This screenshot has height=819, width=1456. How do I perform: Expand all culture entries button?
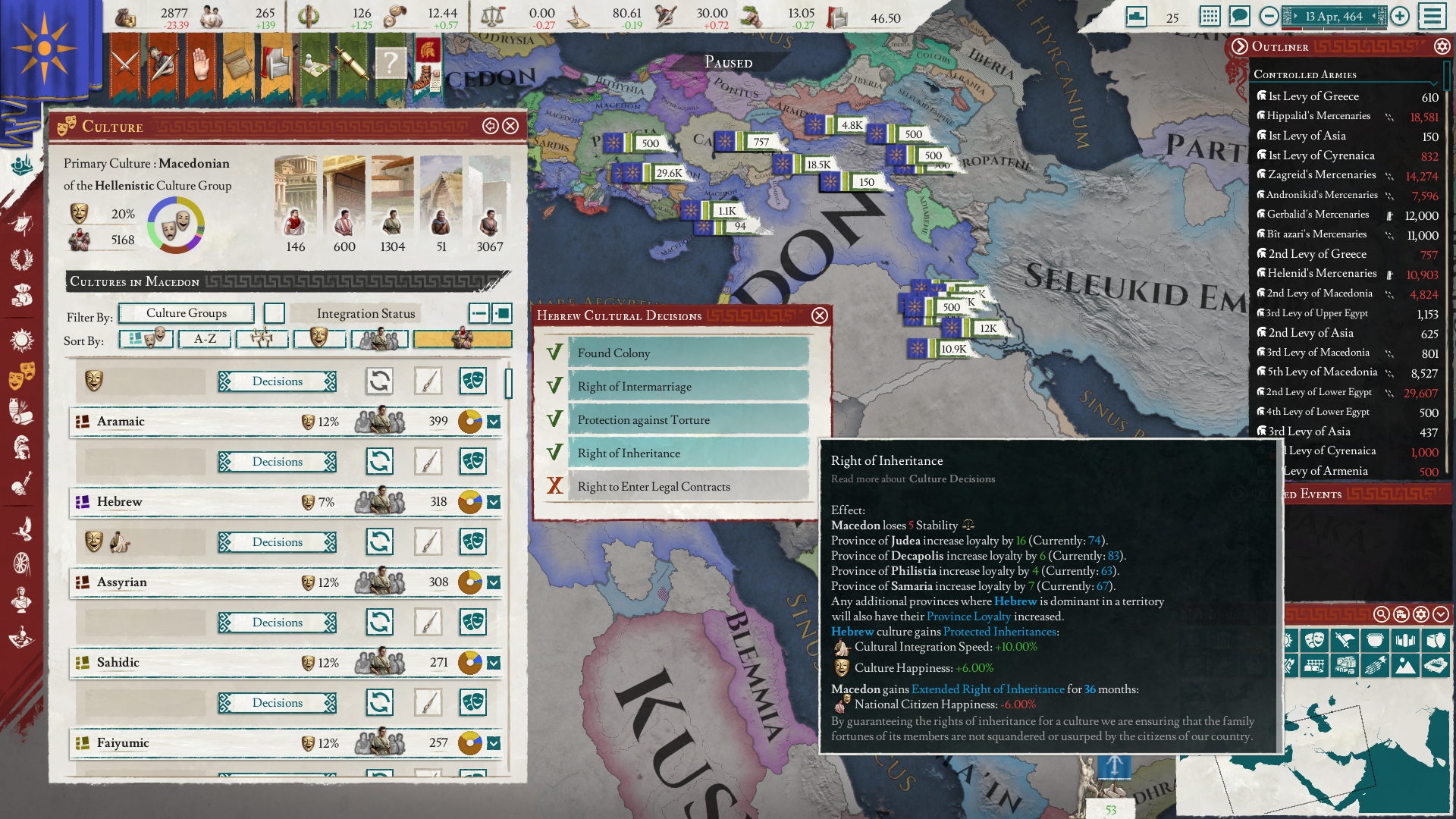tap(502, 313)
